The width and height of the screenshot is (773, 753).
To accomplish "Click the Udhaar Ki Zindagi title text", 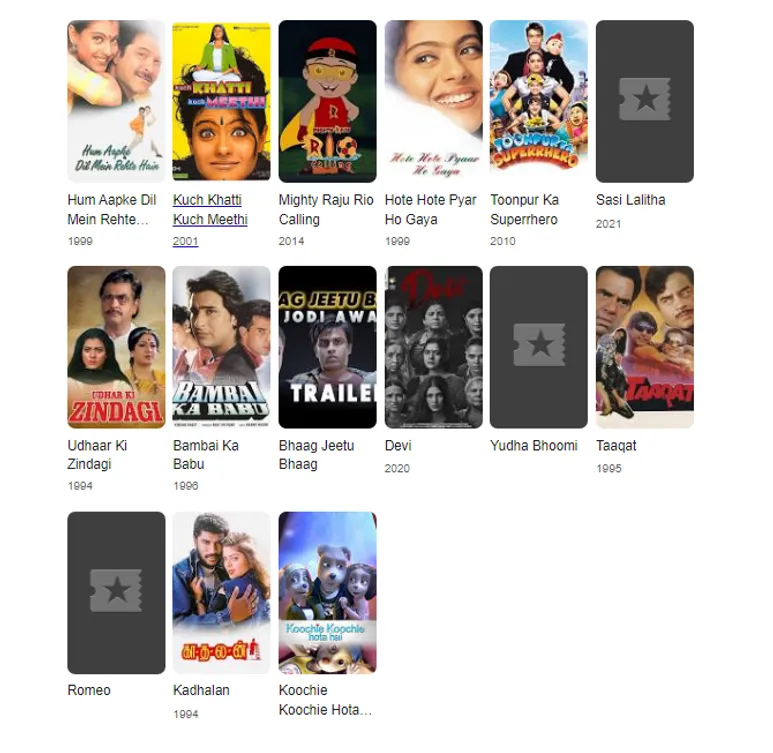I will click(x=97, y=455).
